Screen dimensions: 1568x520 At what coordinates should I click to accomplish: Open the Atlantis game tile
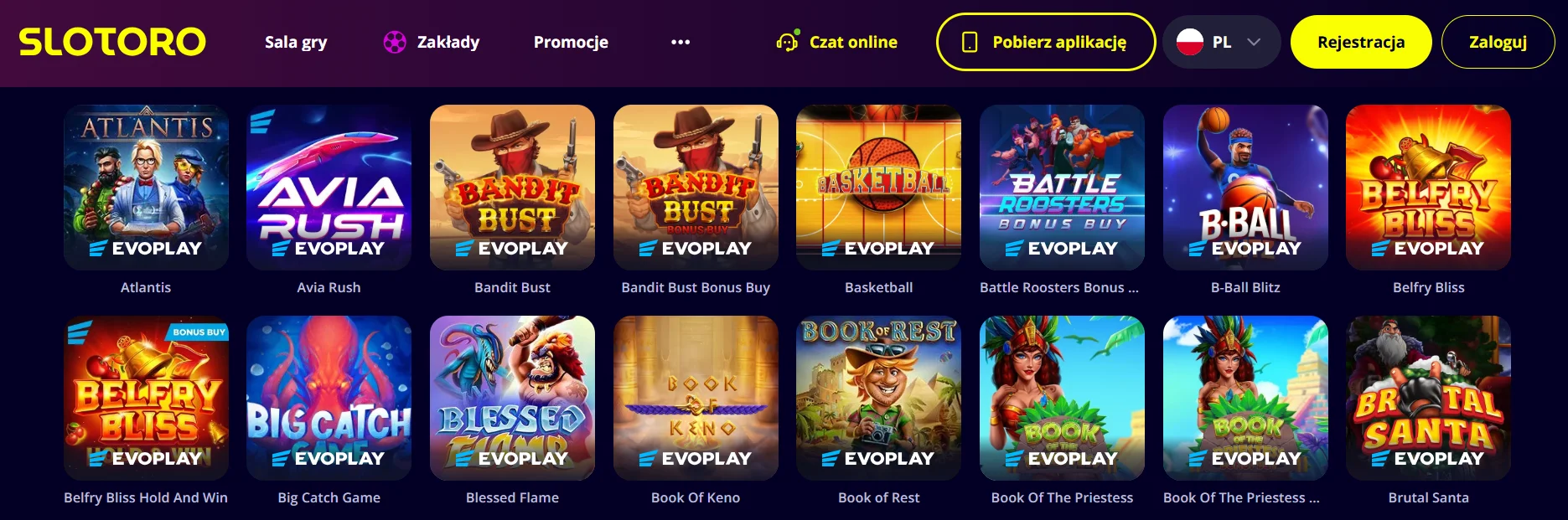(146, 186)
